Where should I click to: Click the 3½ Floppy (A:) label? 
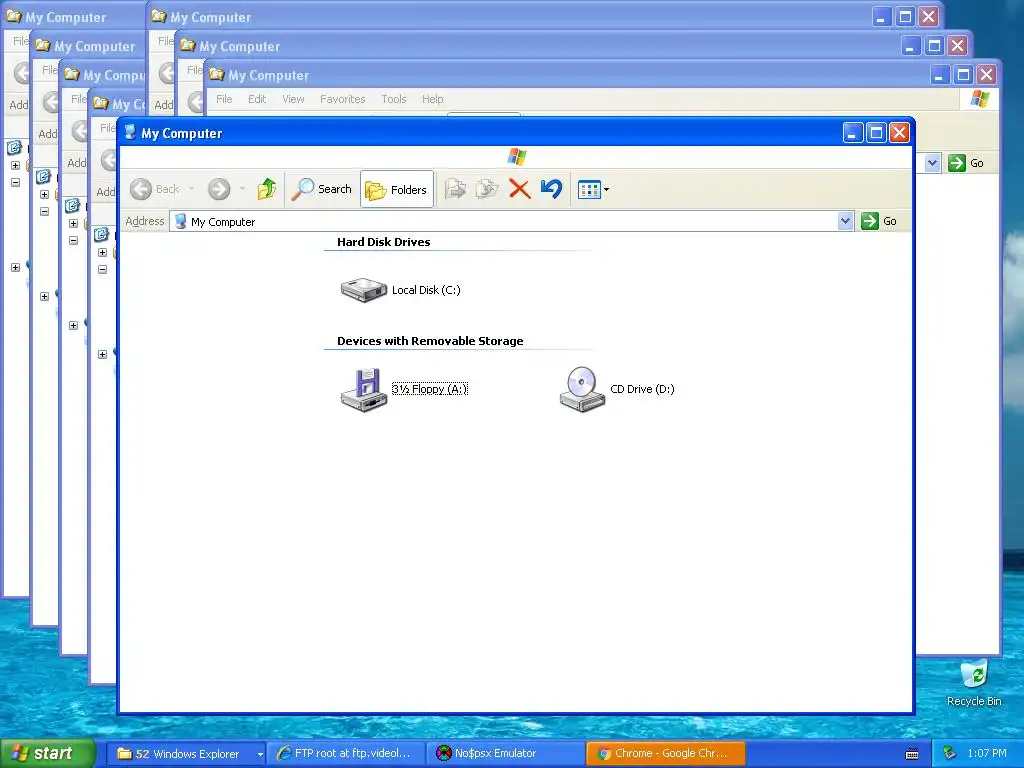(x=430, y=389)
